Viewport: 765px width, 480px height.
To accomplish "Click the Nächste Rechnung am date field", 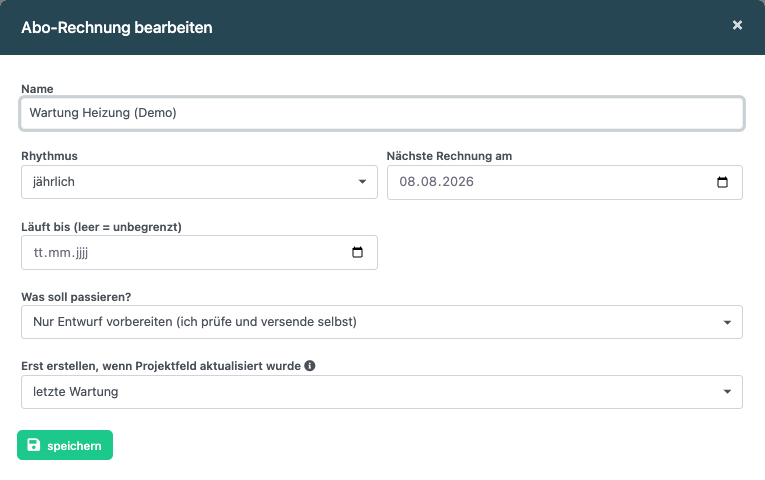I will (x=564, y=182).
